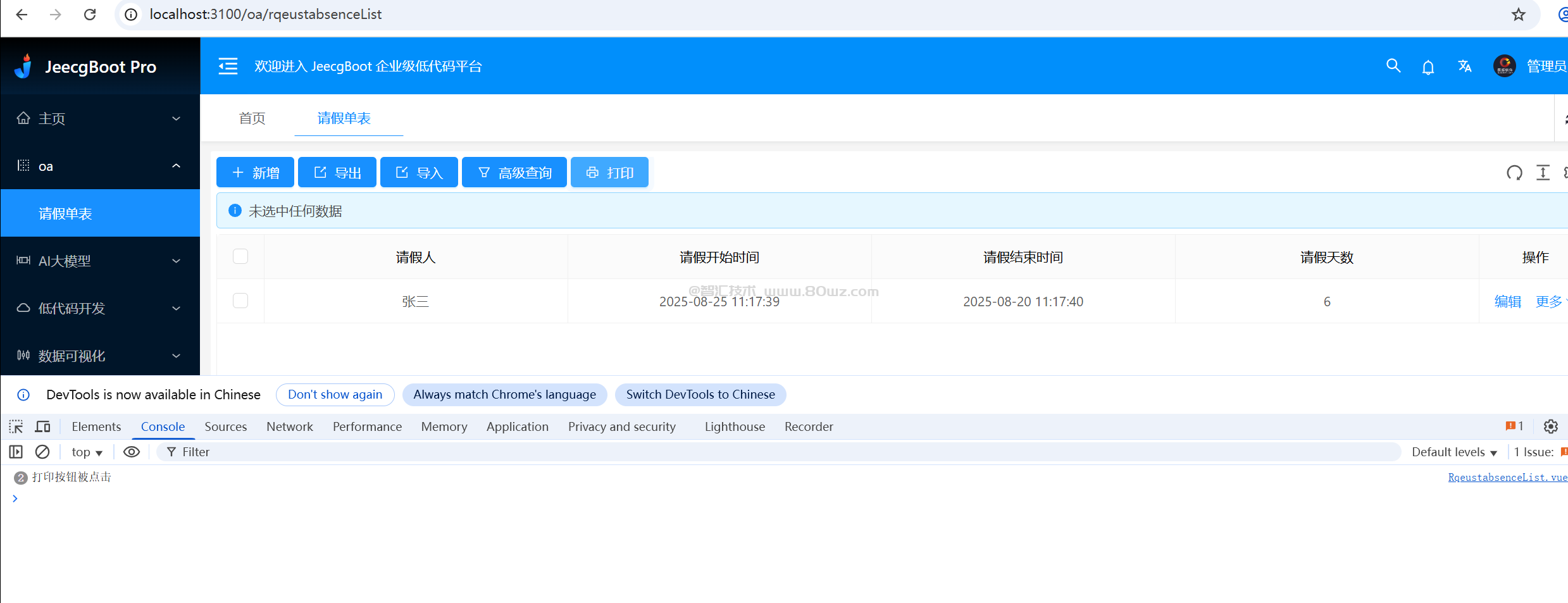Image resolution: width=1568 pixels, height=603 pixels.
Task: Click the 请假人 column header
Action: [416, 257]
